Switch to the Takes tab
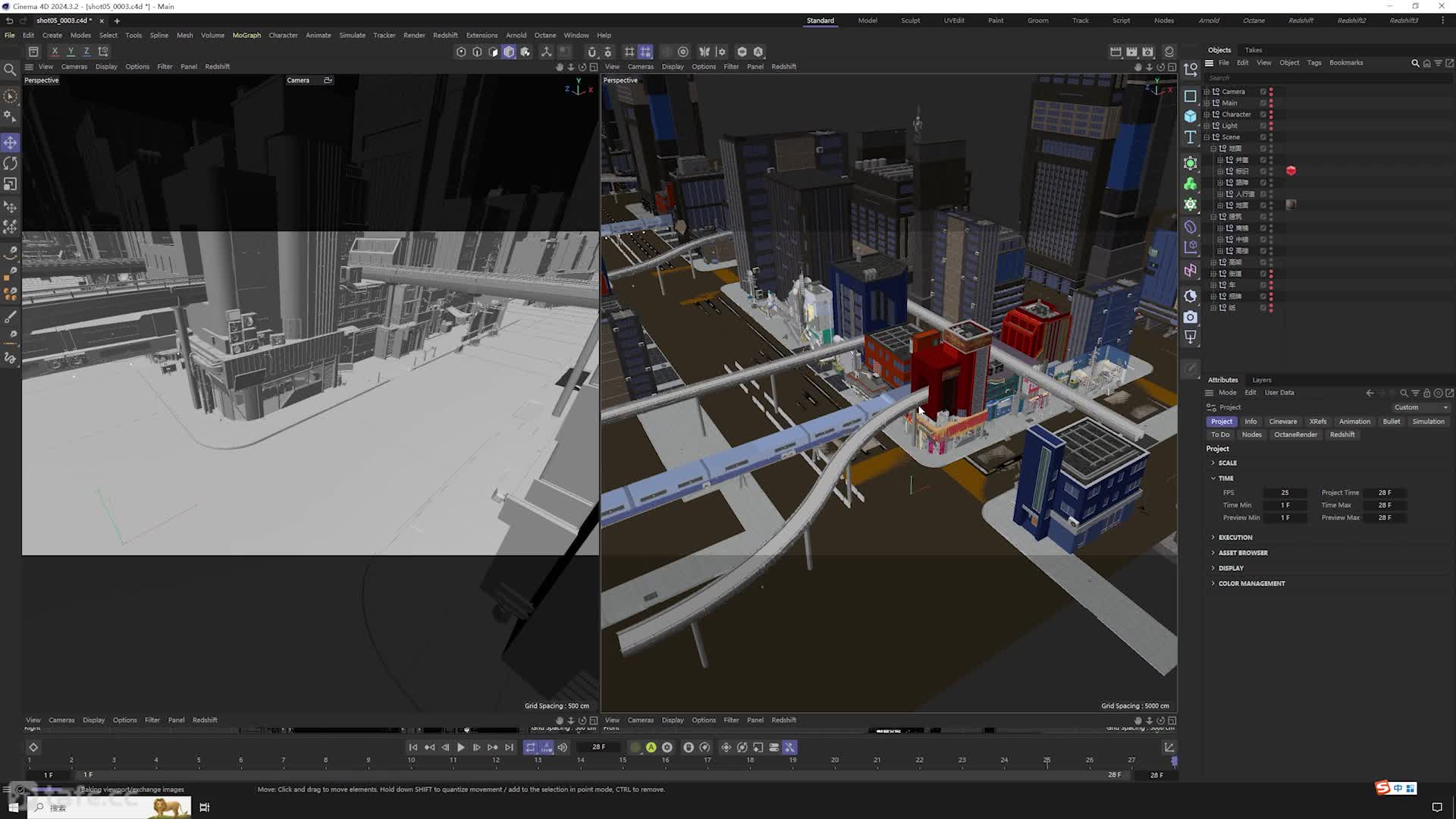1456x819 pixels. click(x=1254, y=50)
